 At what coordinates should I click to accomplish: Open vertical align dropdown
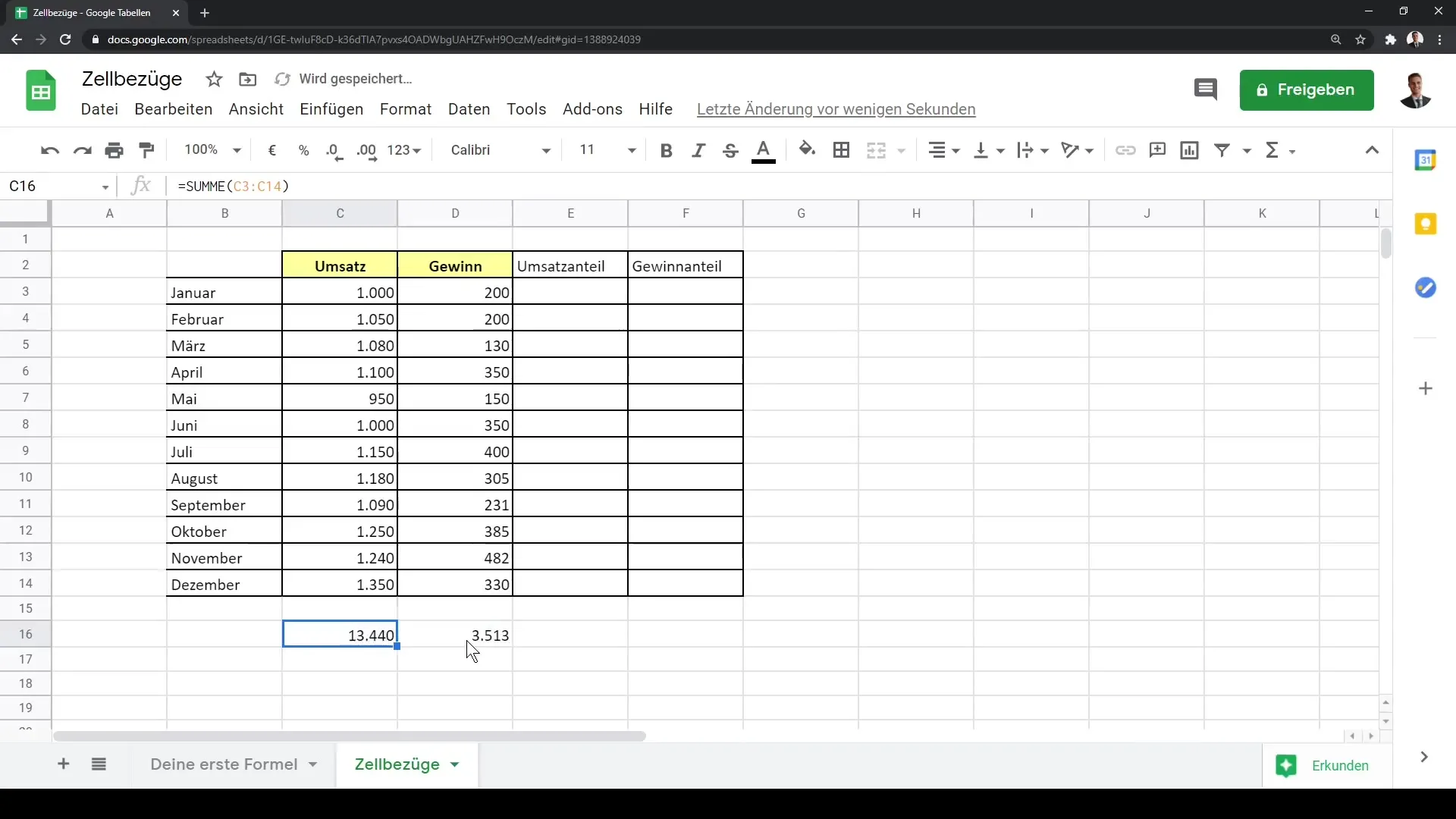tap(989, 150)
